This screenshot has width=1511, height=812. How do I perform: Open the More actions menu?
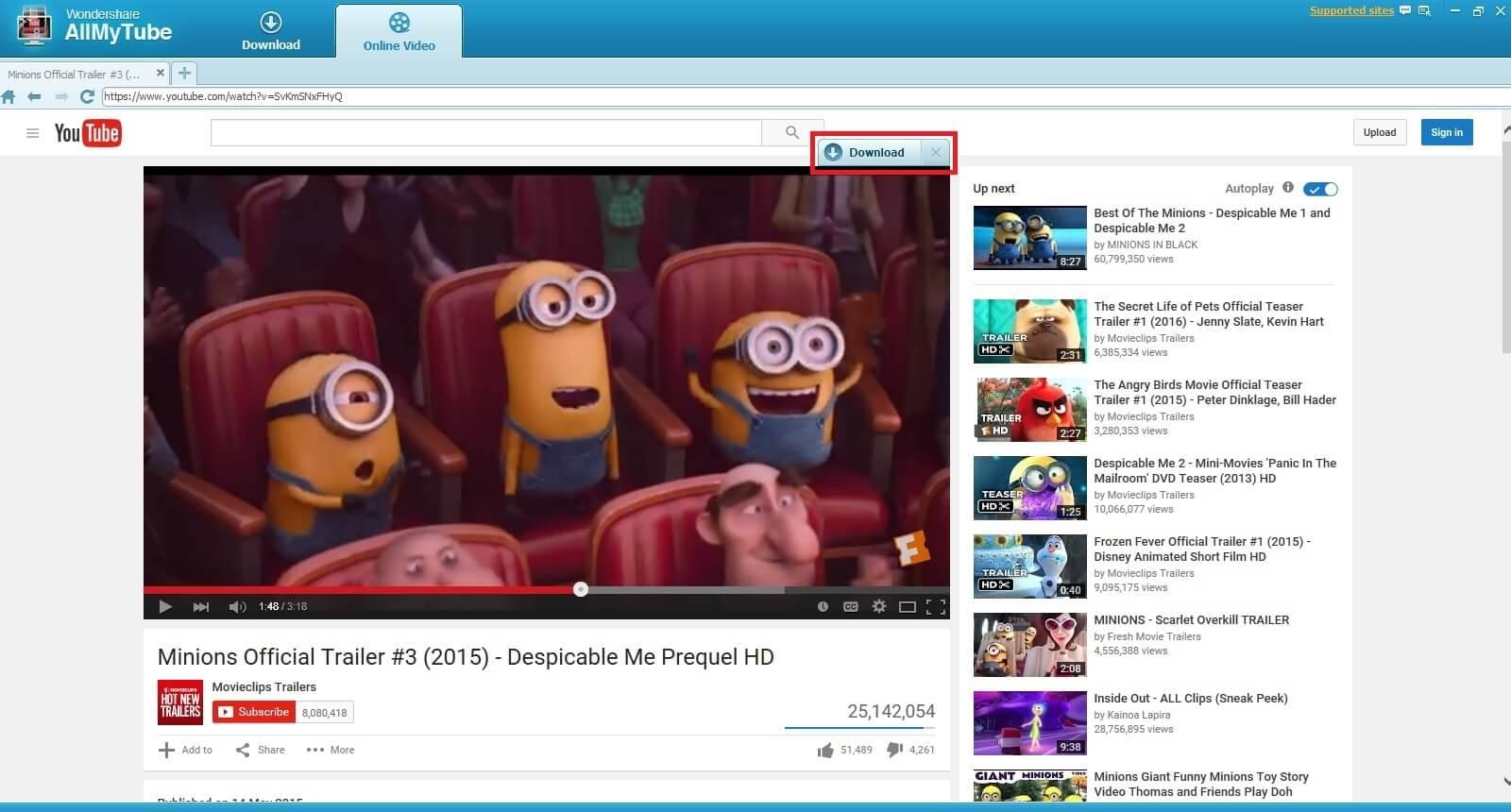click(331, 750)
